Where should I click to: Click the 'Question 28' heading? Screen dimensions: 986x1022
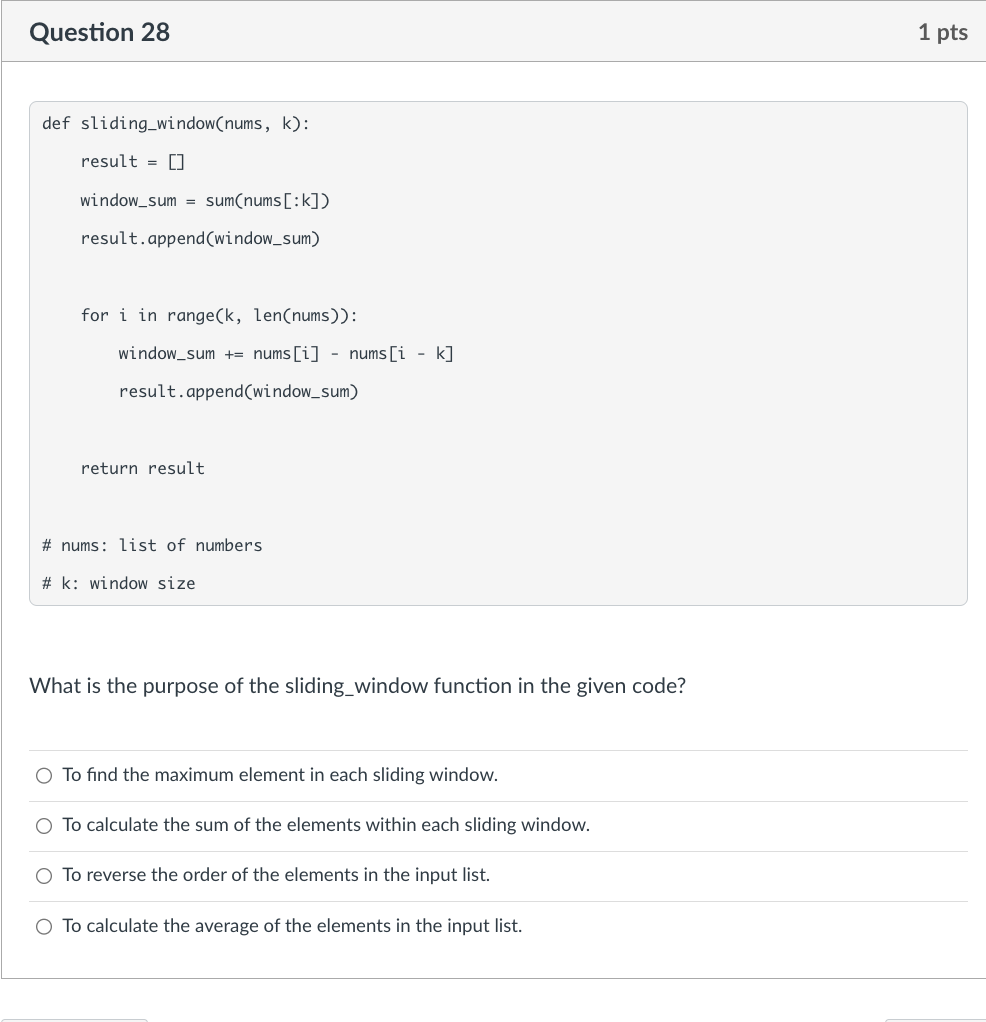(x=99, y=32)
